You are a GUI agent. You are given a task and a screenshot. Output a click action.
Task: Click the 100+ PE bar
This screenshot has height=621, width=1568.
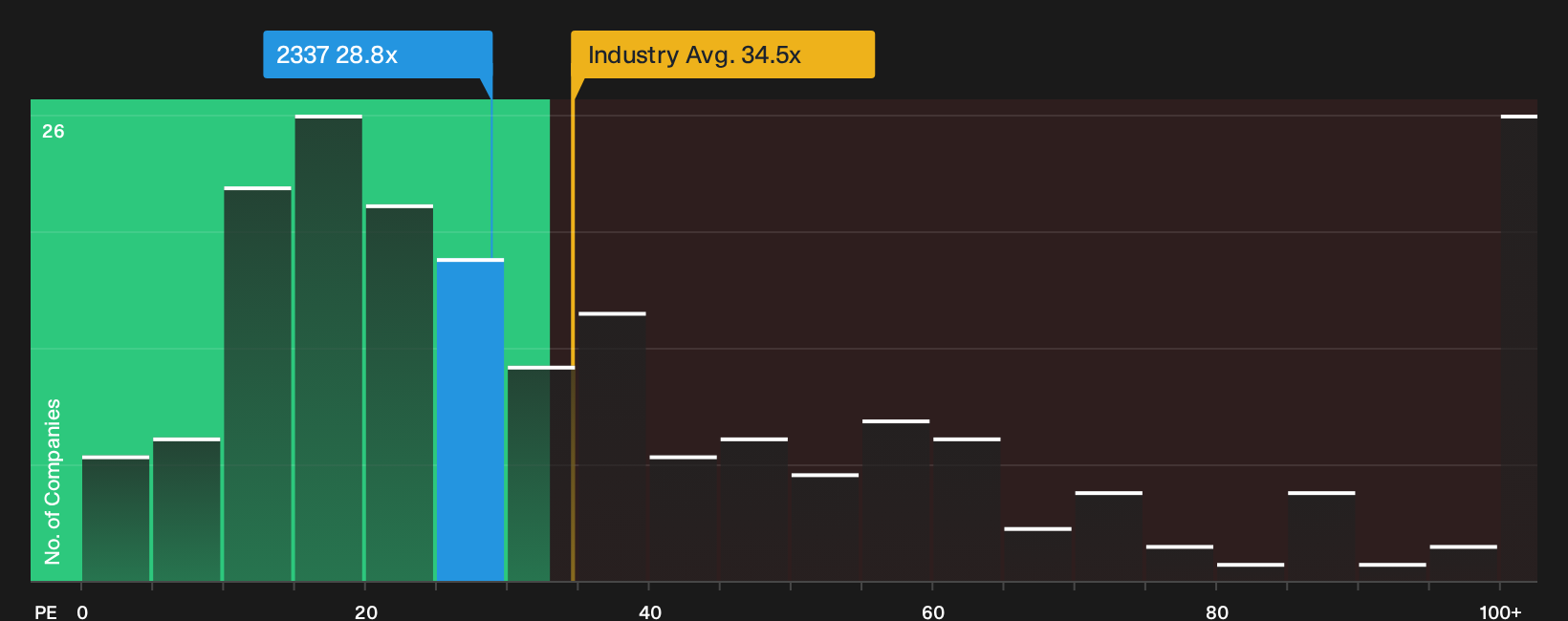click(1518, 348)
